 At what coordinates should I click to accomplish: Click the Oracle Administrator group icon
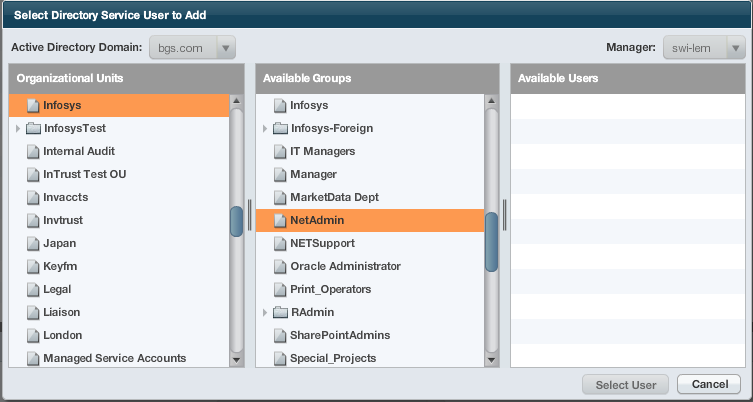click(x=280, y=267)
